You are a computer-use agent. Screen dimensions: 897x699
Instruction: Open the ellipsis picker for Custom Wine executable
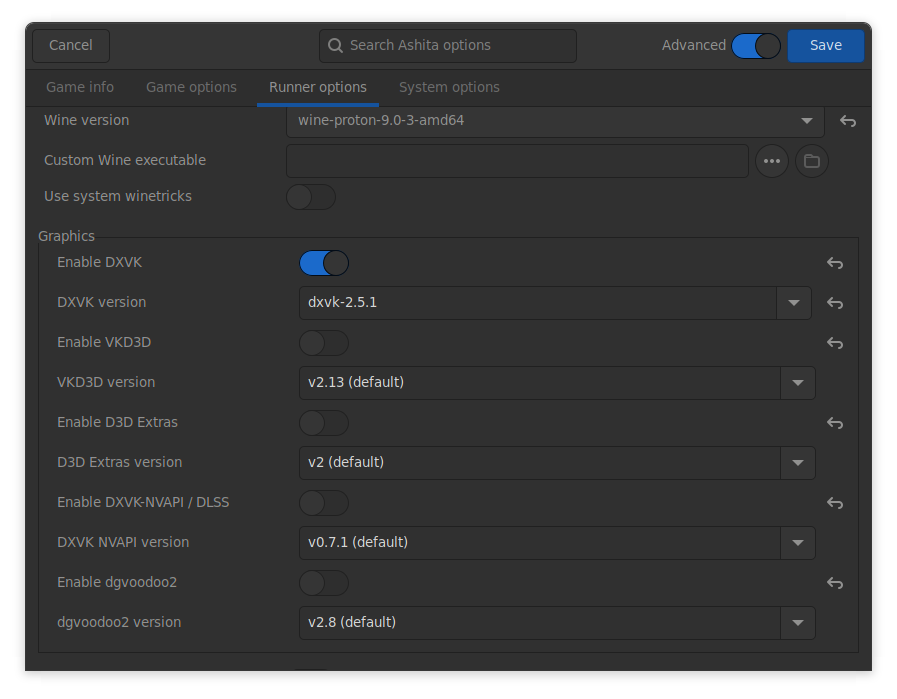771,161
